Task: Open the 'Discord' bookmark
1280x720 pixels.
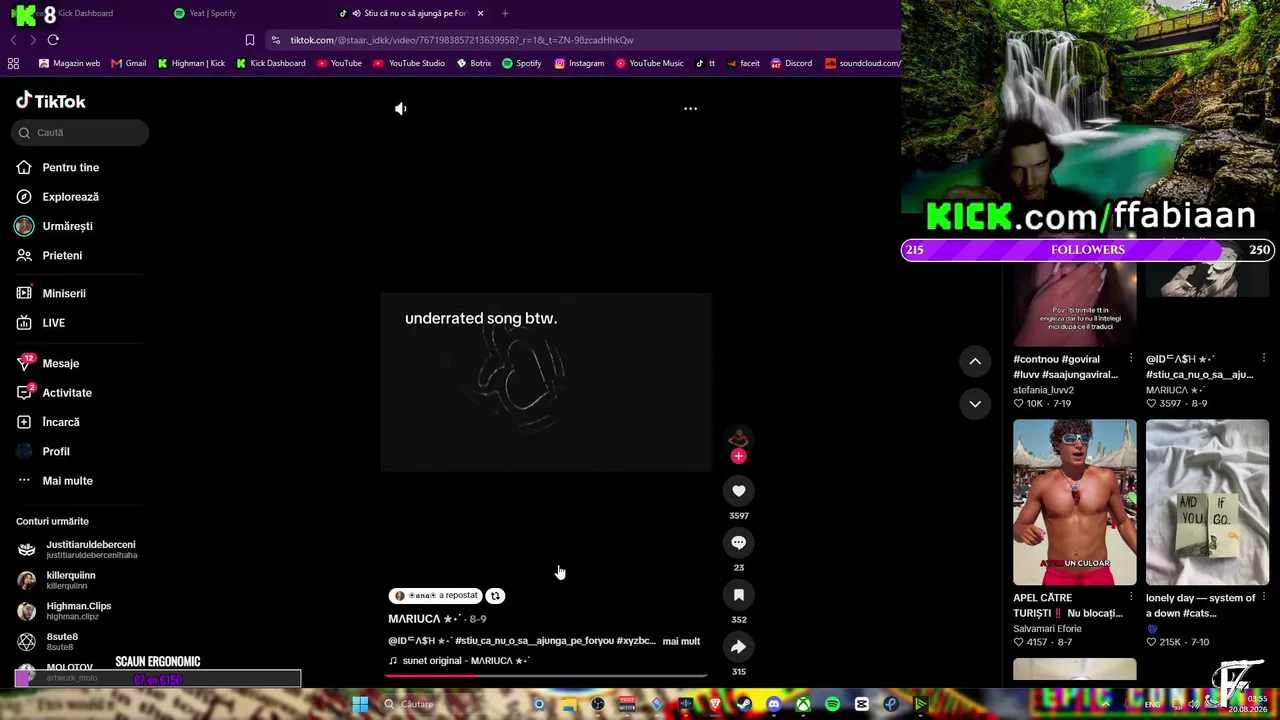Action: coord(791,63)
